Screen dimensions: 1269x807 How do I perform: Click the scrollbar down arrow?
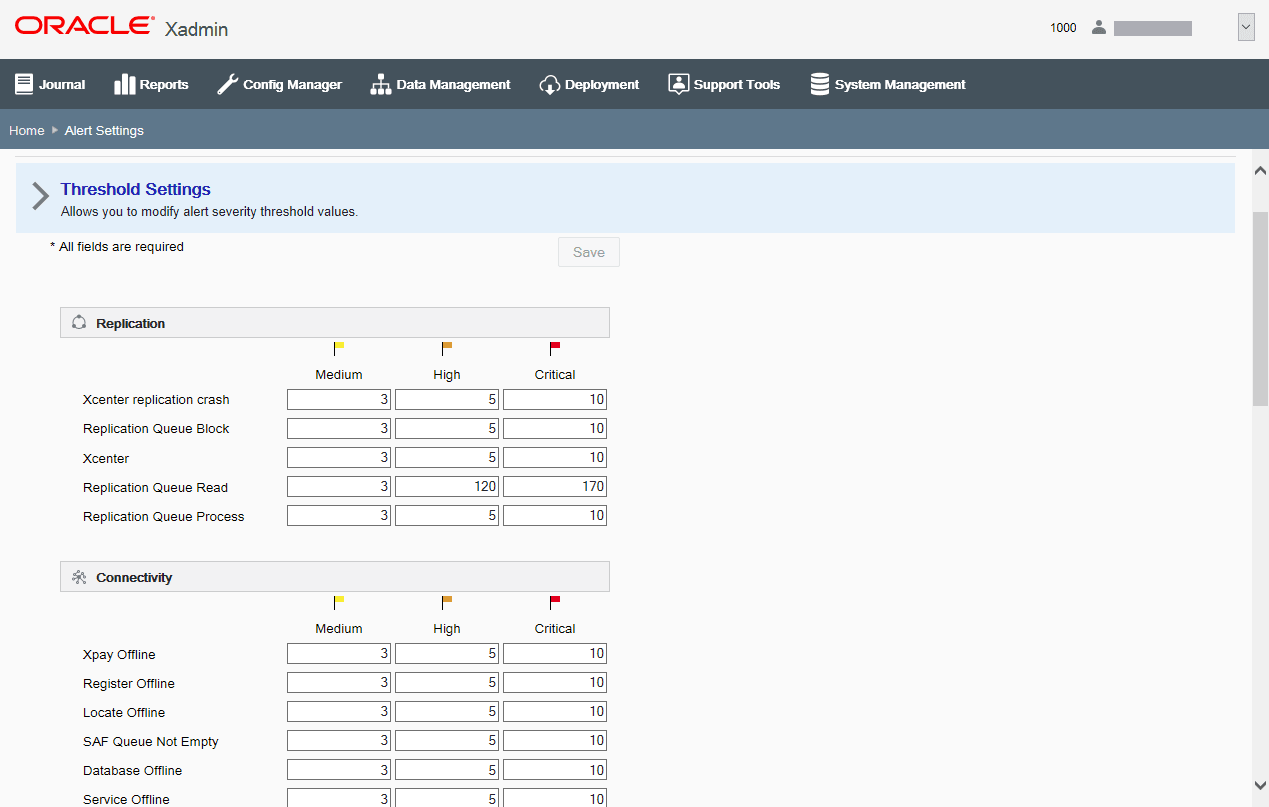tap(1260, 785)
